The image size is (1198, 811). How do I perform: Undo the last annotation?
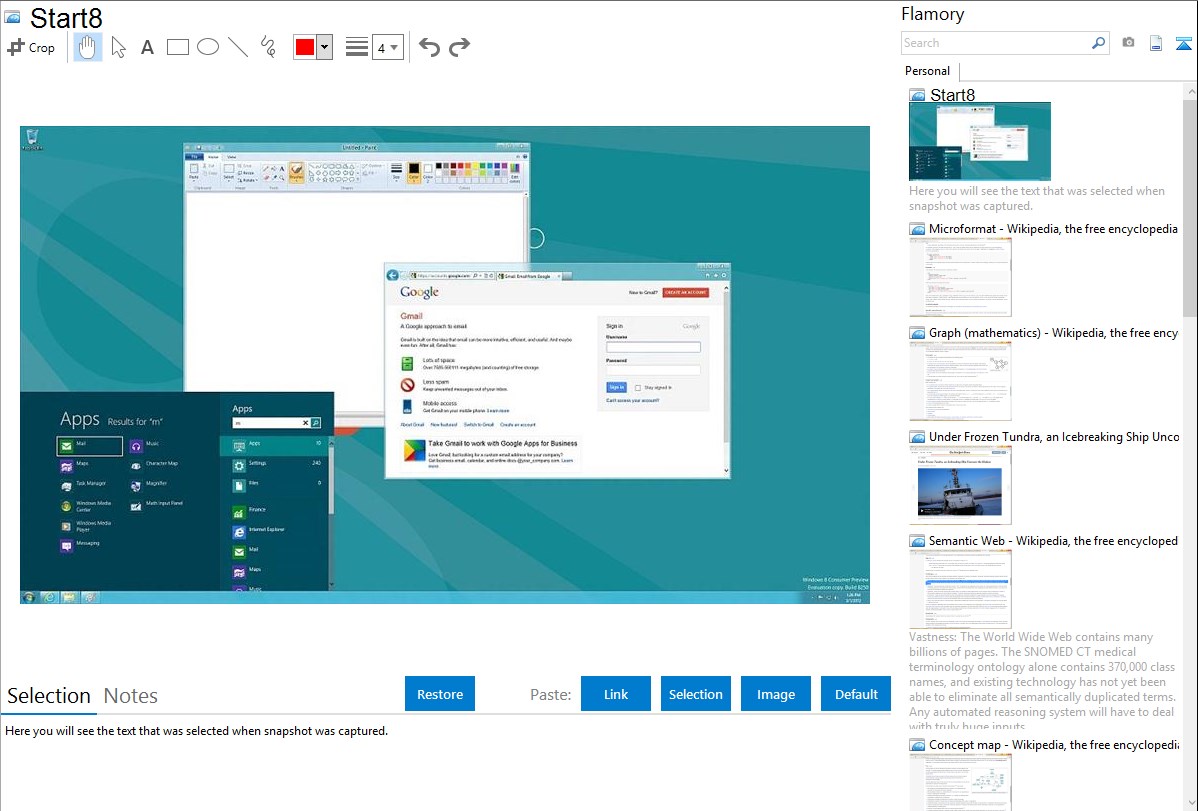[429, 47]
